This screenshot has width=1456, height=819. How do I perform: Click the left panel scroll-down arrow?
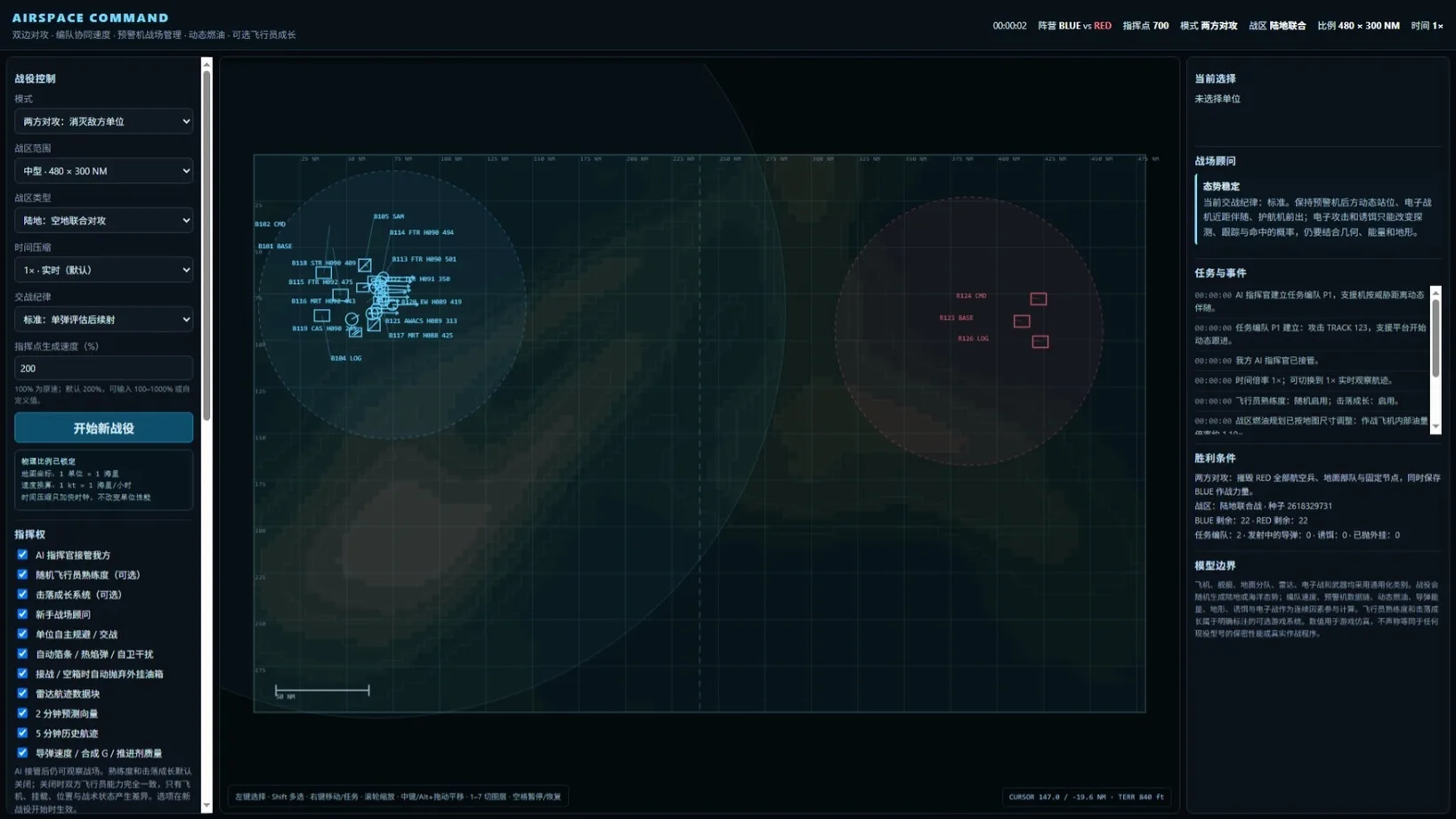pos(207,806)
